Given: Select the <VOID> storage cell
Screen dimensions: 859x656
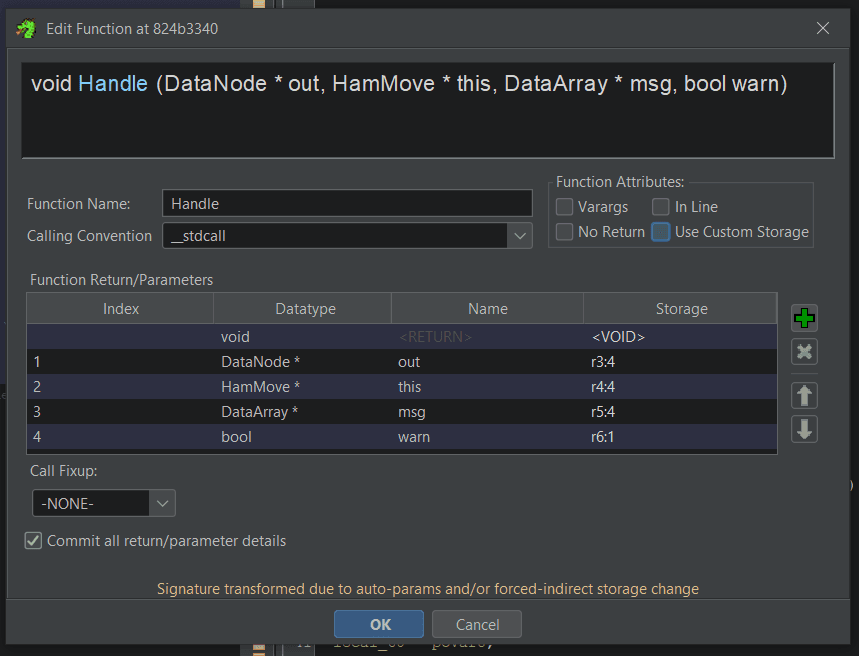Looking at the screenshot, I should (x=681, y=336).
